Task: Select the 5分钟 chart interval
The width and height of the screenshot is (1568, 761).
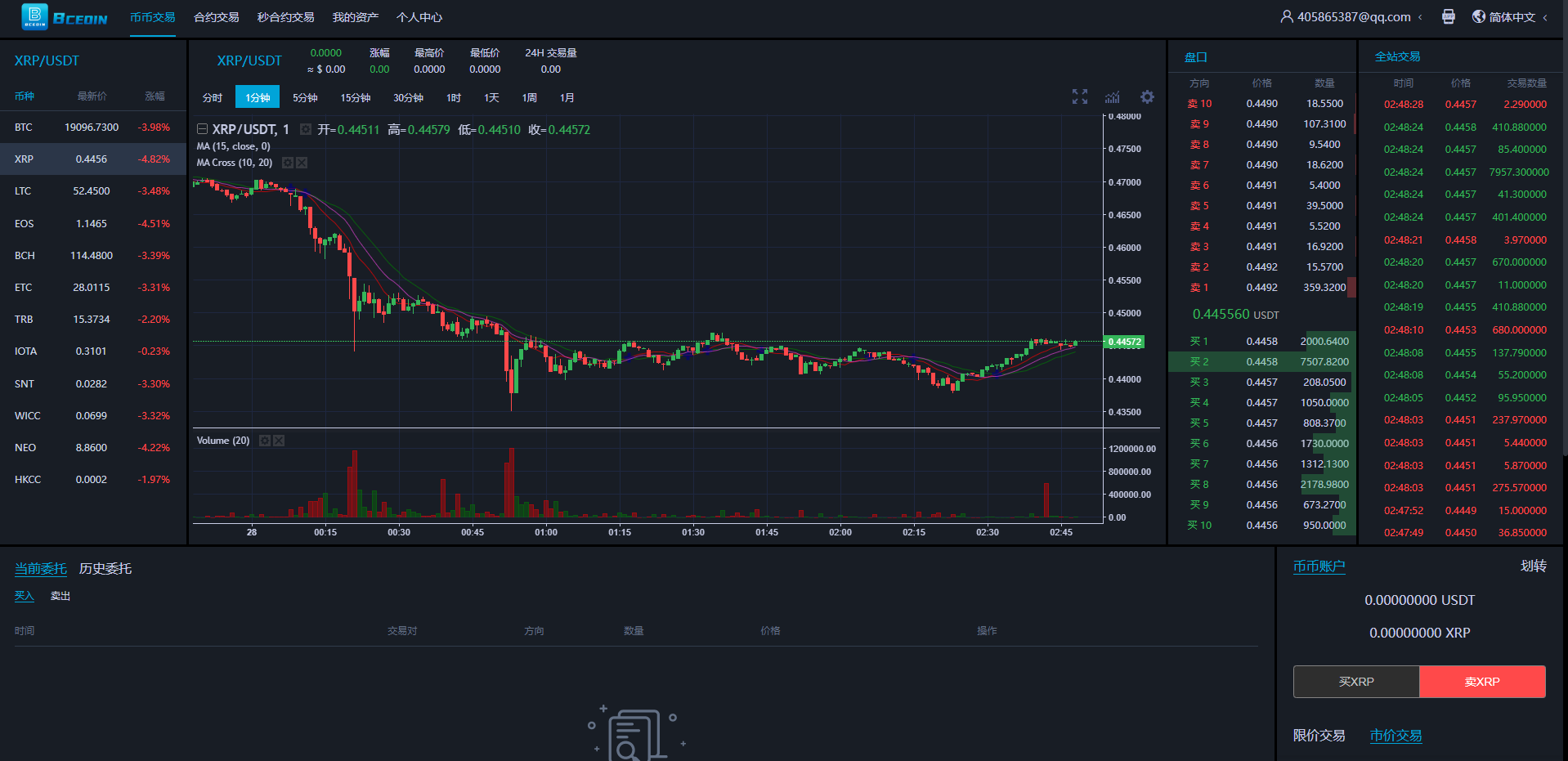Action: click(305, 98)
